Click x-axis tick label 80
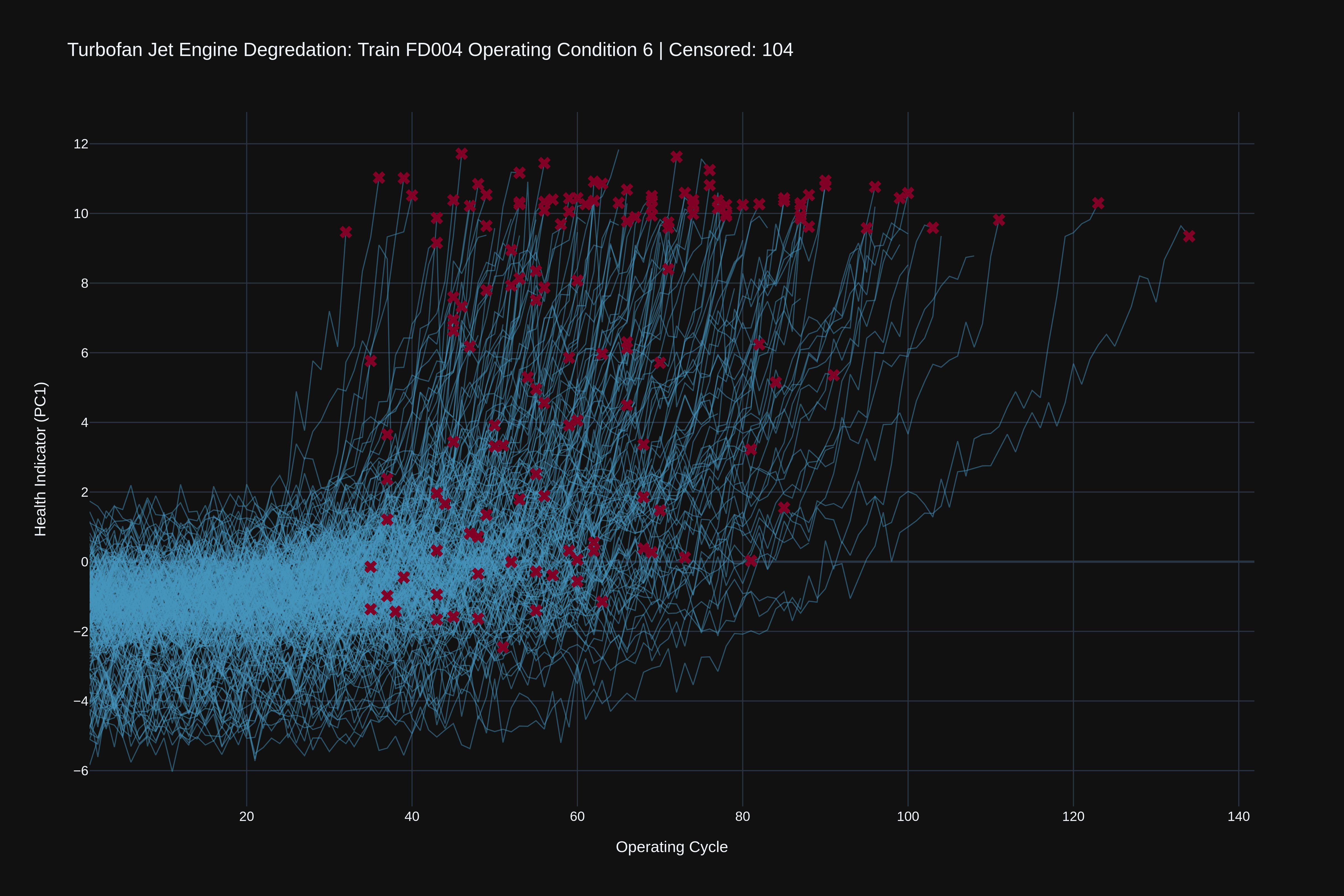This screenshot has width=1344, height=896. [742, 816]
